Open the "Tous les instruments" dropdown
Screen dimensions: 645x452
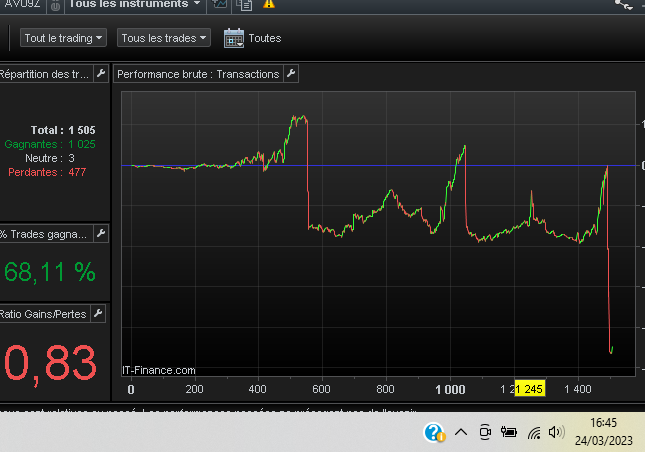[135, 5]
